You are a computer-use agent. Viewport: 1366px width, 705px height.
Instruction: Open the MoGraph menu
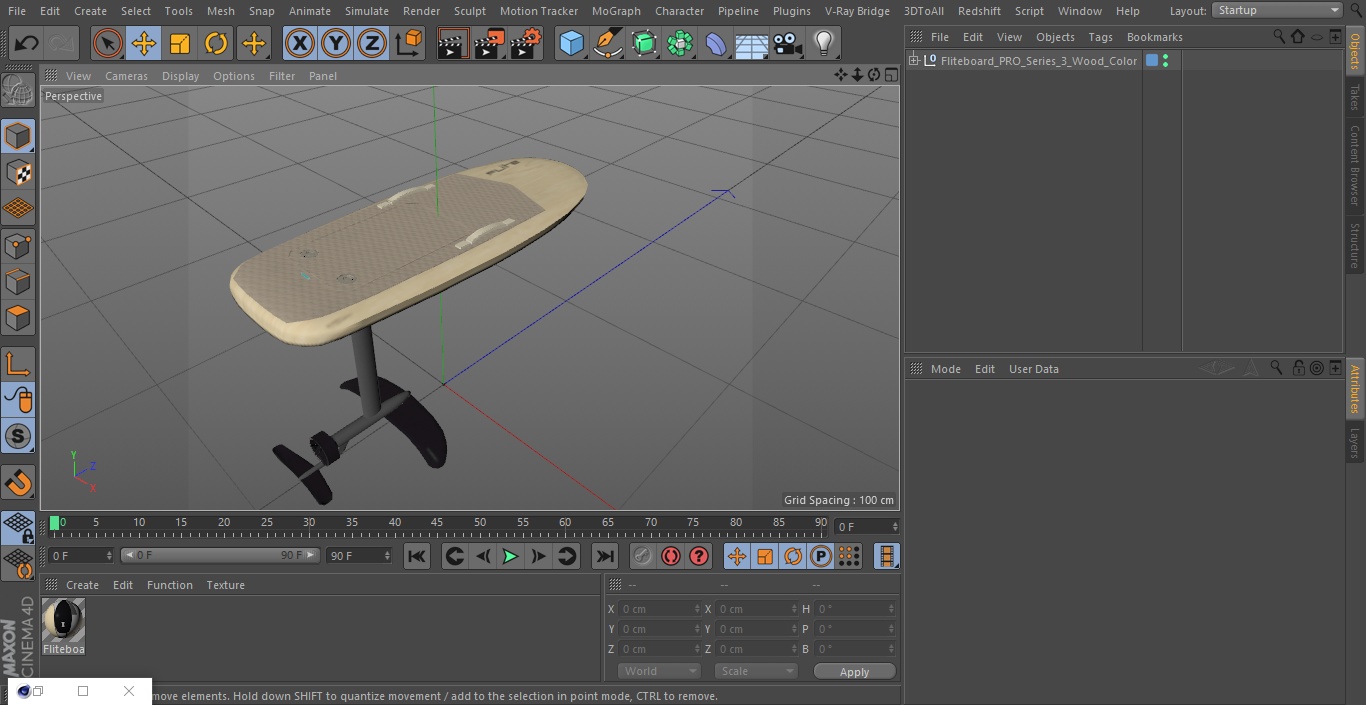(616, 11)
